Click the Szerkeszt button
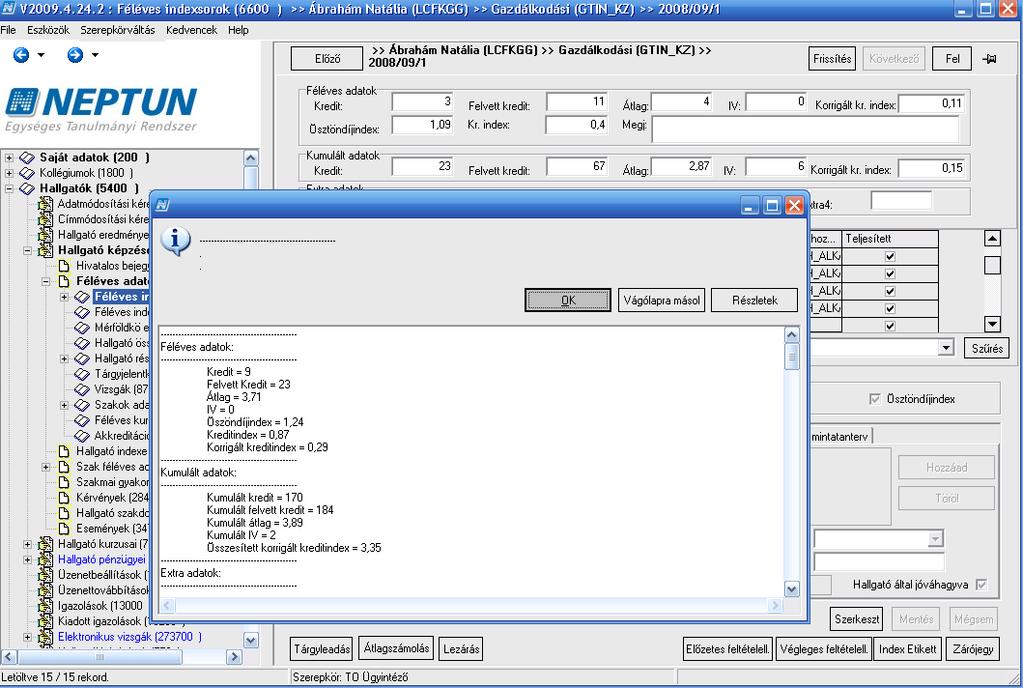Screen dimensions: 1023x688 click(857, 619)
